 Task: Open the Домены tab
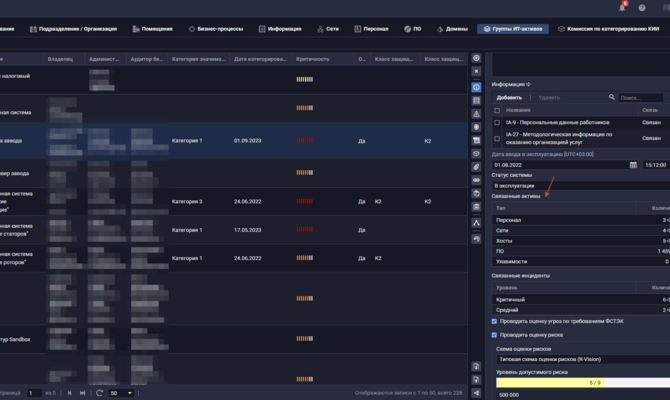click(452, 29)
